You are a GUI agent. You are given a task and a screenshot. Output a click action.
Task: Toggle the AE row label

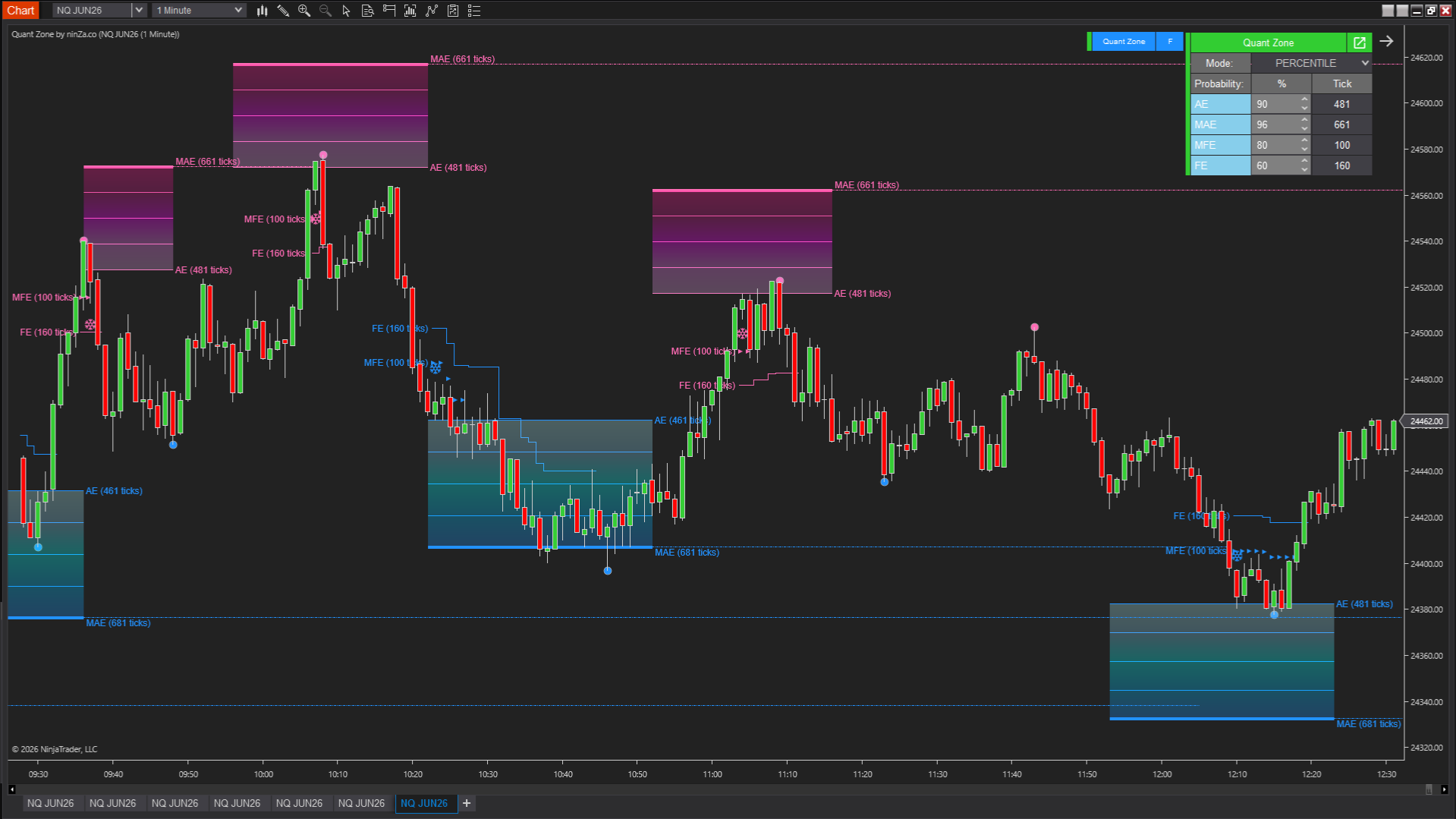click(1219, 104)
